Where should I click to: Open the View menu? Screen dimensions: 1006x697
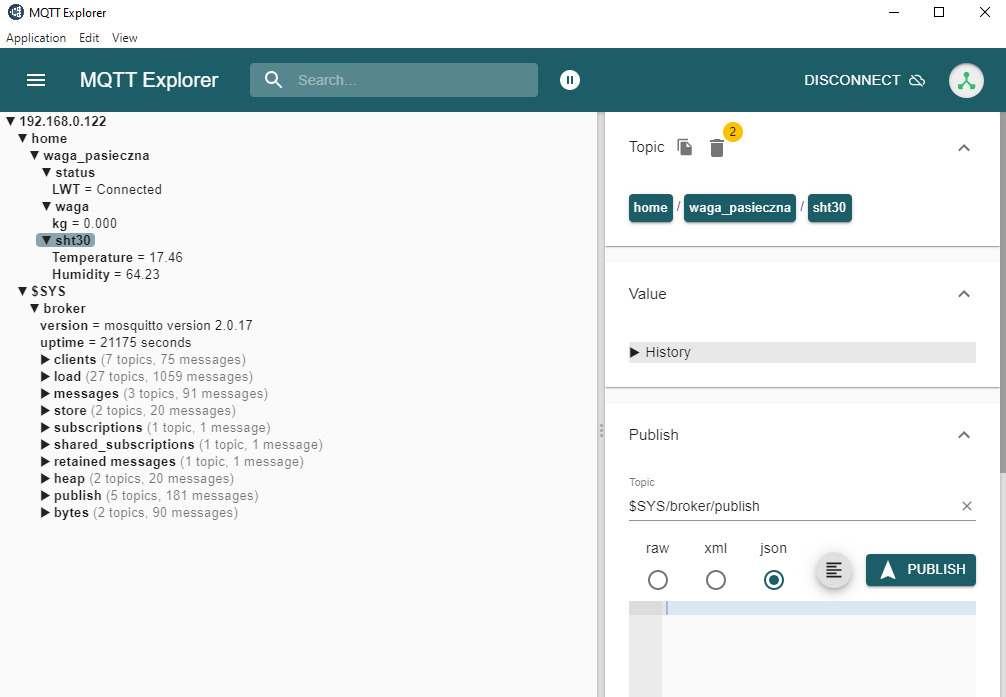click(124, 38)
